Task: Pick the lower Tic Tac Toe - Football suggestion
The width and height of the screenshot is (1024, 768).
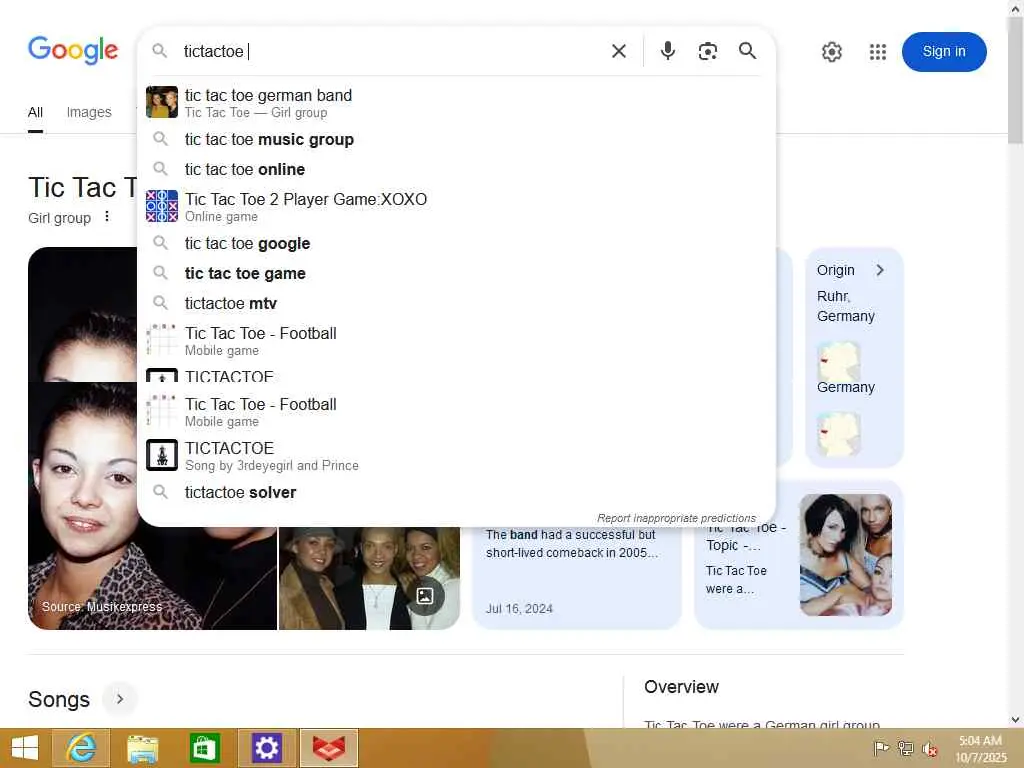Action: click(x=456, y=411)
